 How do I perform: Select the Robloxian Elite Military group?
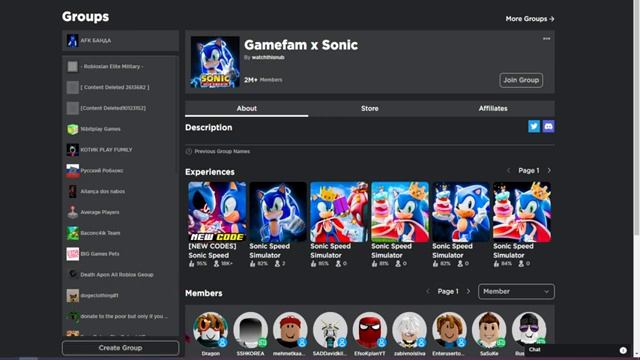(120, 67)
